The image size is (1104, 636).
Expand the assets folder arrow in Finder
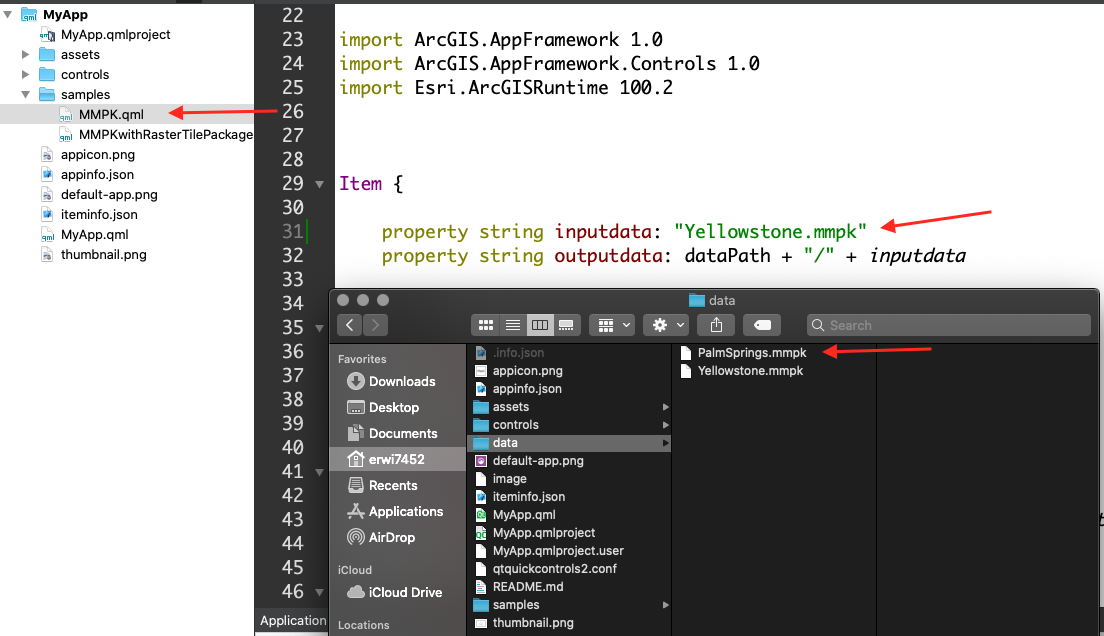(665, 406)
